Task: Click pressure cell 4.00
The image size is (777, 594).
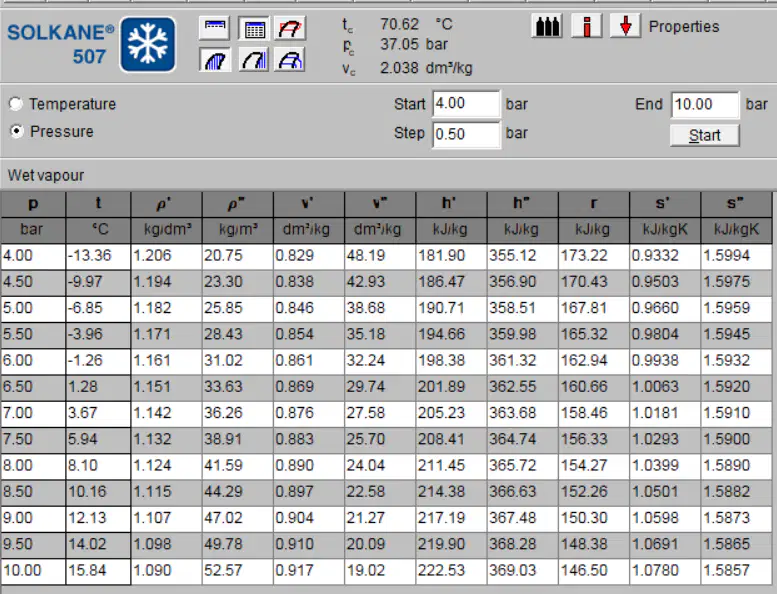Action: click(33, 256)
